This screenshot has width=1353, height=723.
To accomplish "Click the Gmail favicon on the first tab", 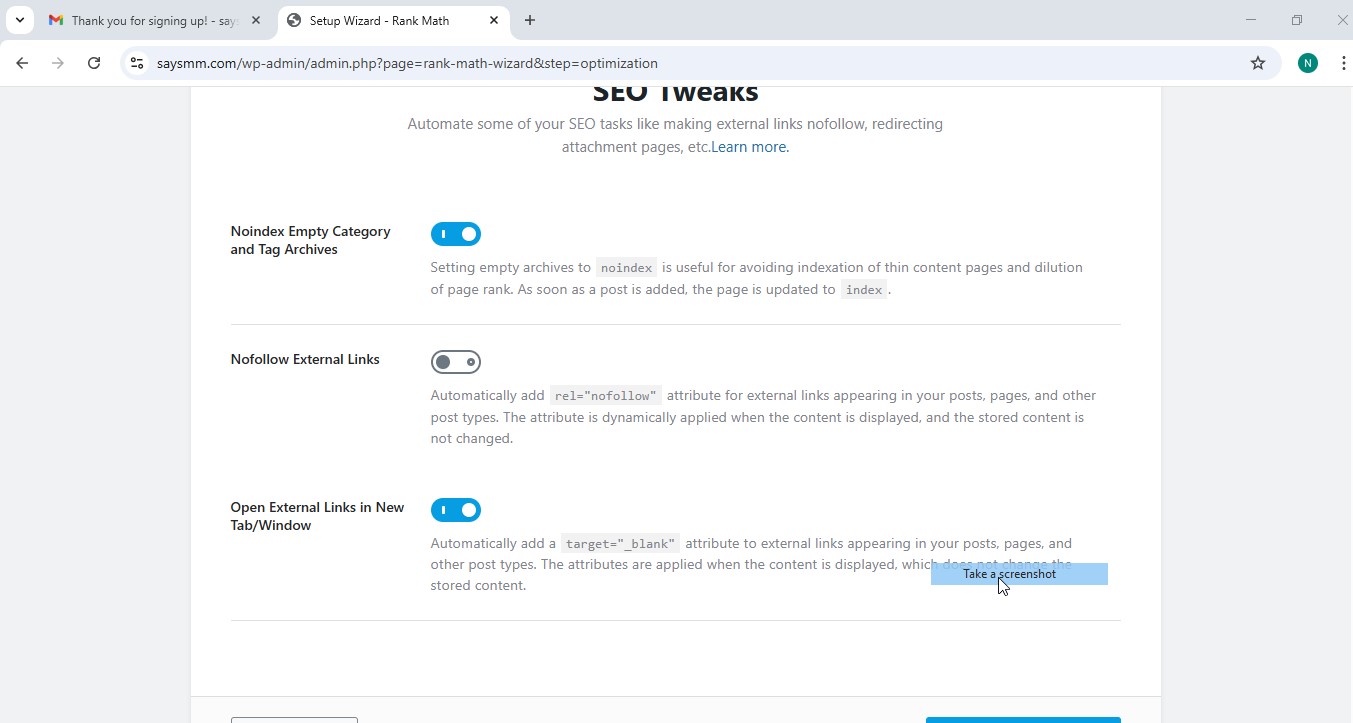I will (x=57, y=20).
